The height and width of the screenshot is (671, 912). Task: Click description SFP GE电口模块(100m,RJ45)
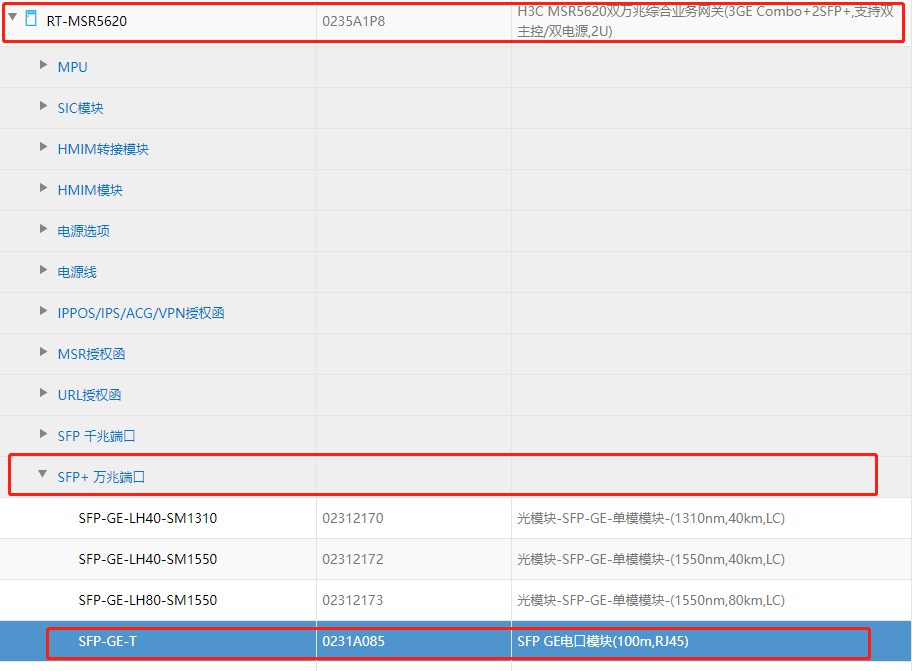coord(603,641)
